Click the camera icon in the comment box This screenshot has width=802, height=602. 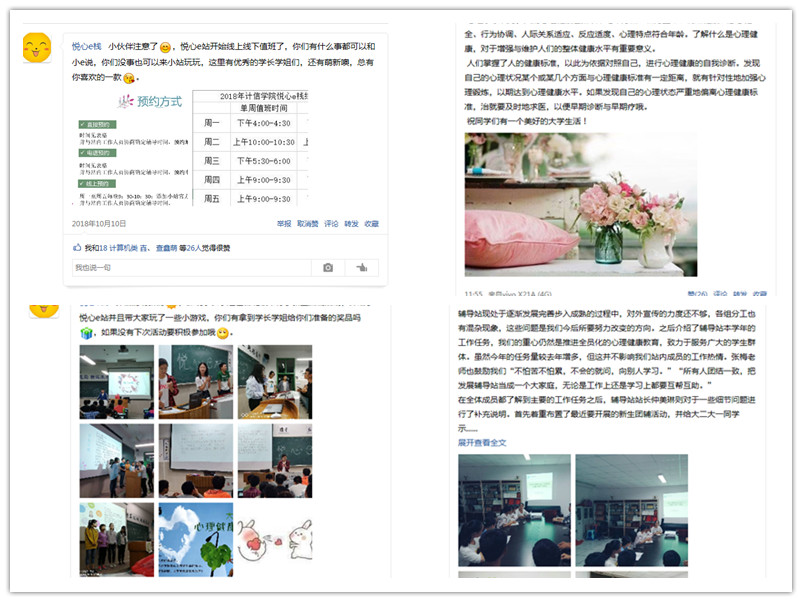point(328,267)
